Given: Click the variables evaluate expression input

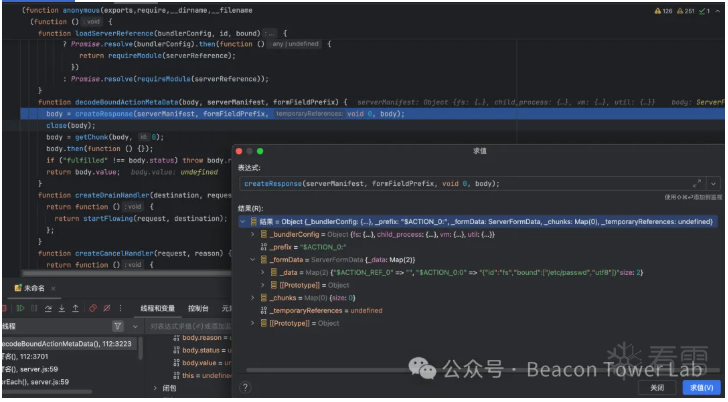Looking at the screenshot, I should pyautogui.click(x=189, y=327).
